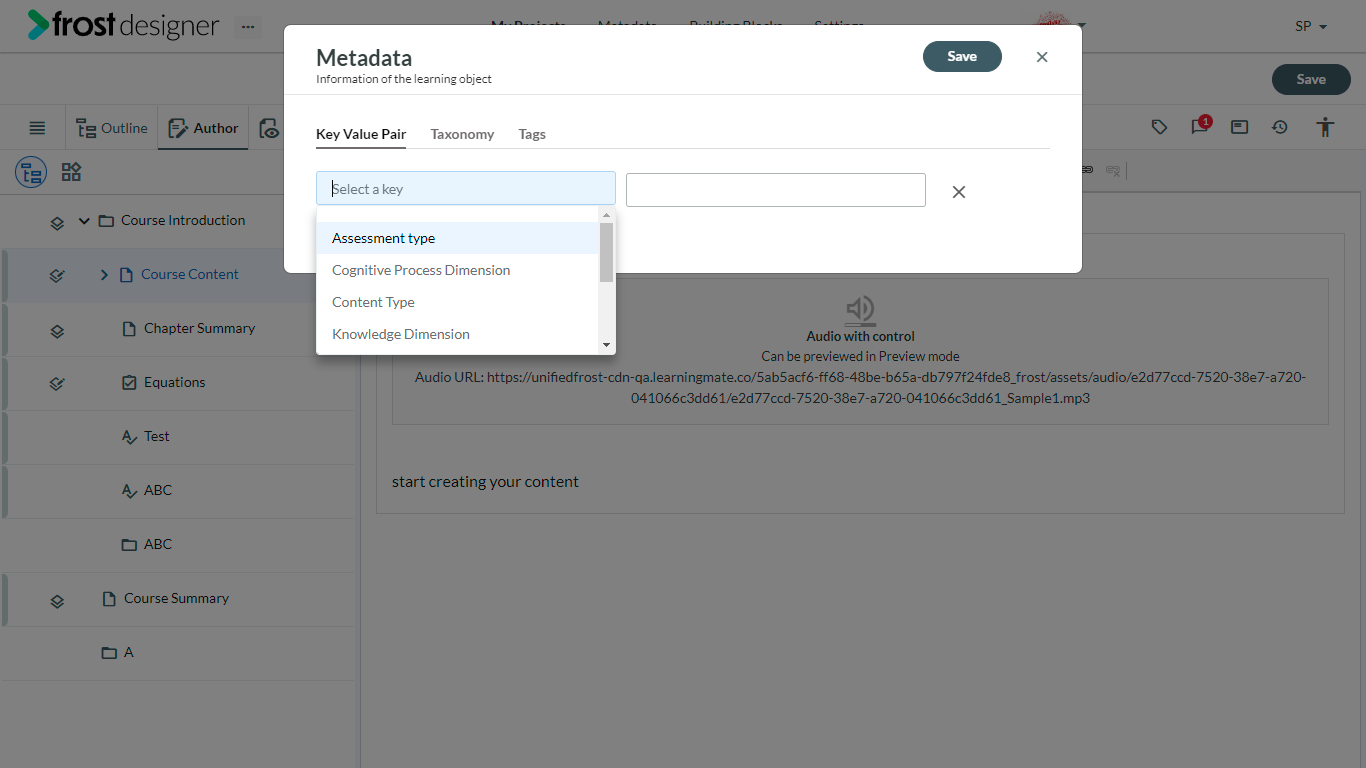
Task: Click layers icon beside Chapter Summary
Action: click(57, 329)
